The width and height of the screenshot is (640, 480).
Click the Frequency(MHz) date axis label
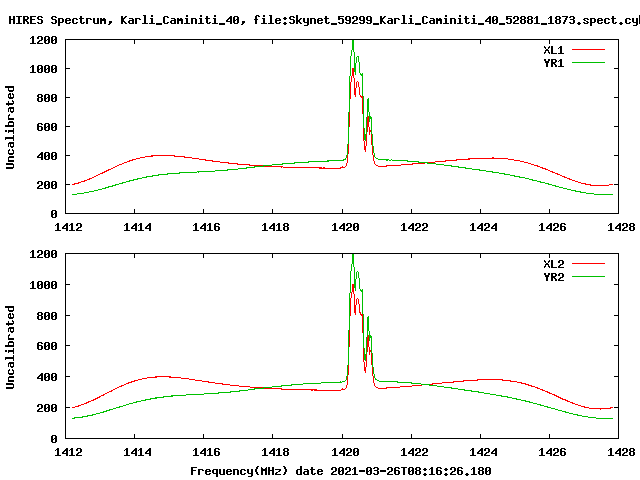tap(341, 471)
